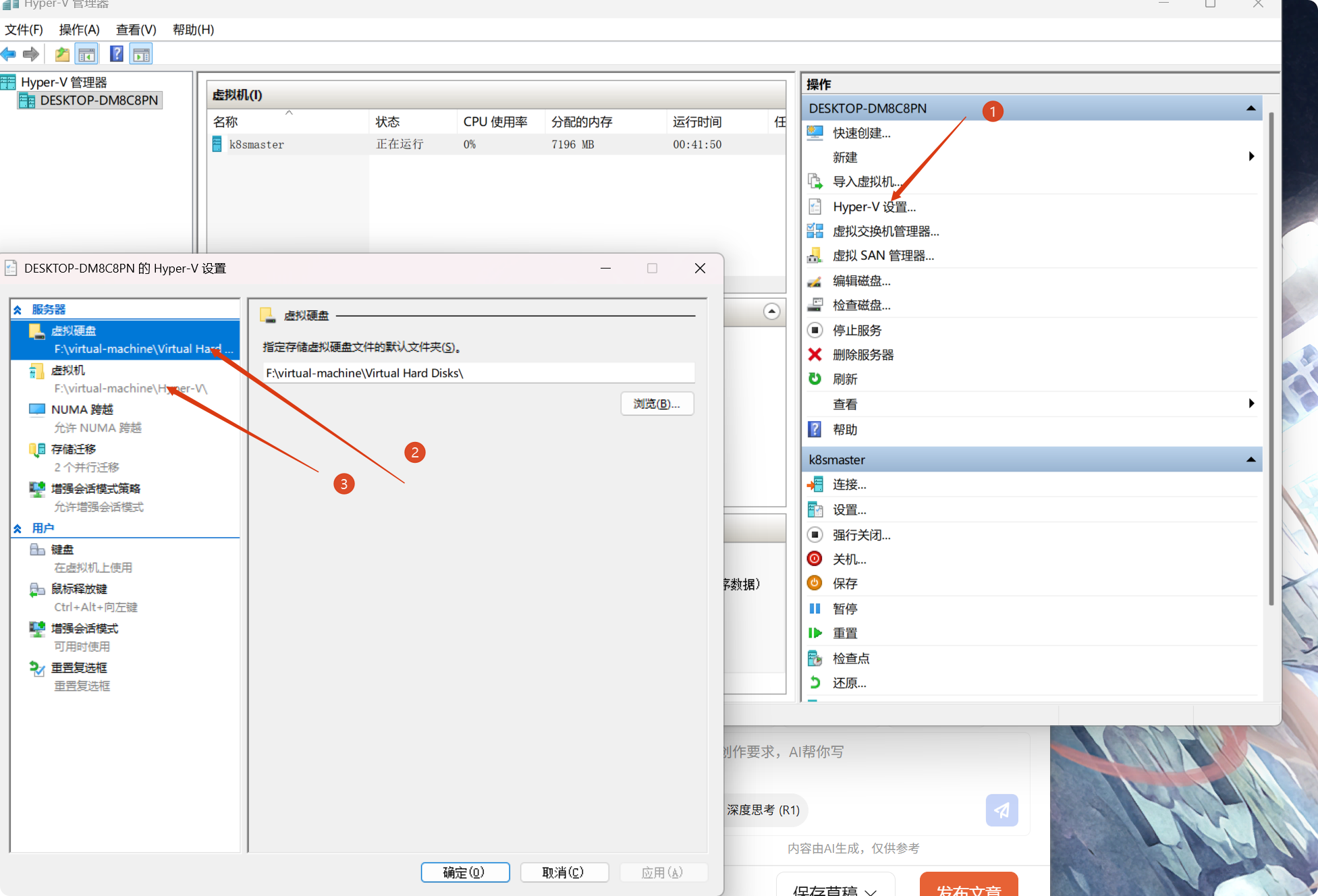The height and width of the screenshot is (896, 1318).
Task: Click the back arrow toolbar icon
Action: (9, 54)
